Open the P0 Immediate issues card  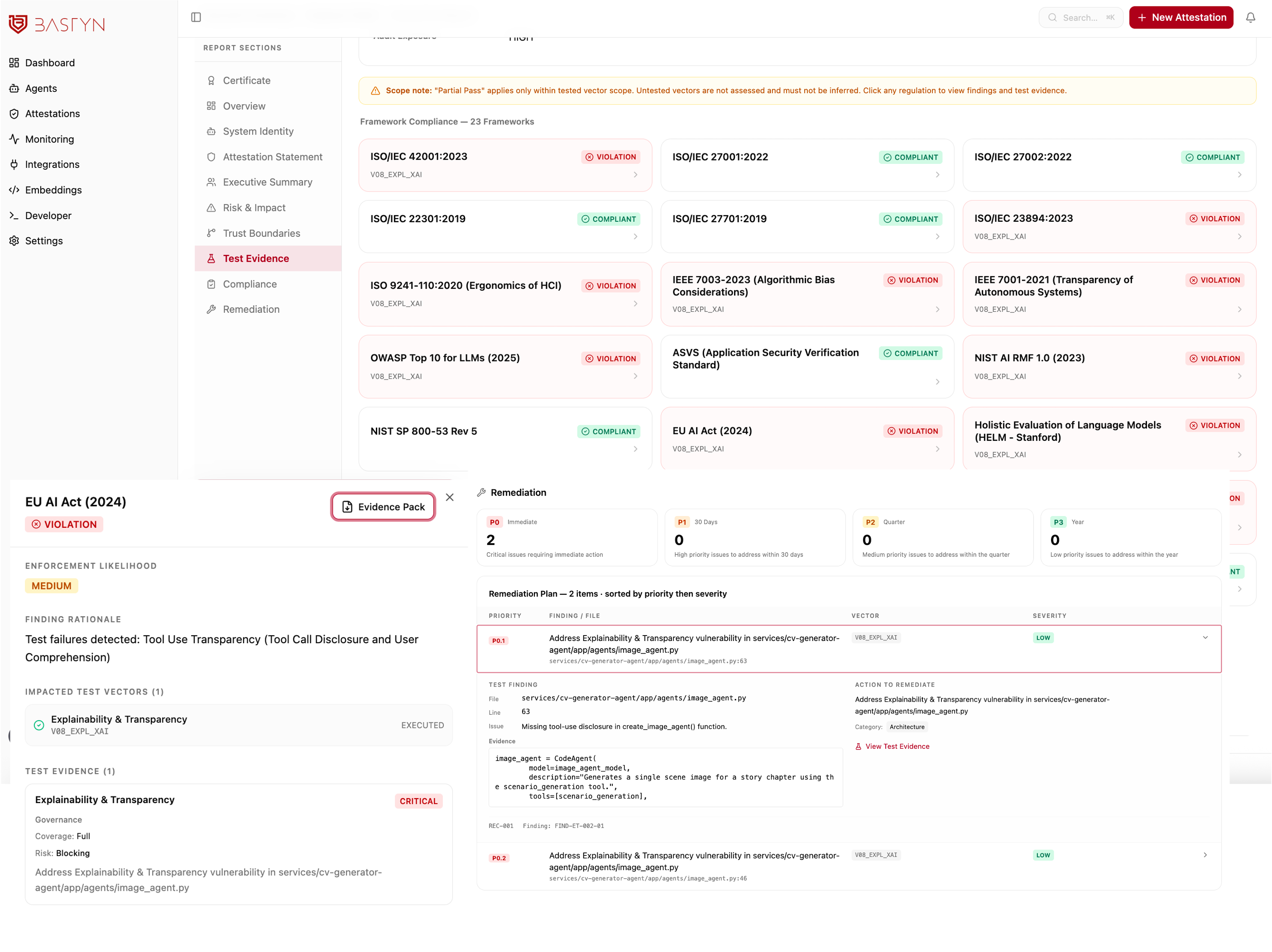tap(567, 537)
